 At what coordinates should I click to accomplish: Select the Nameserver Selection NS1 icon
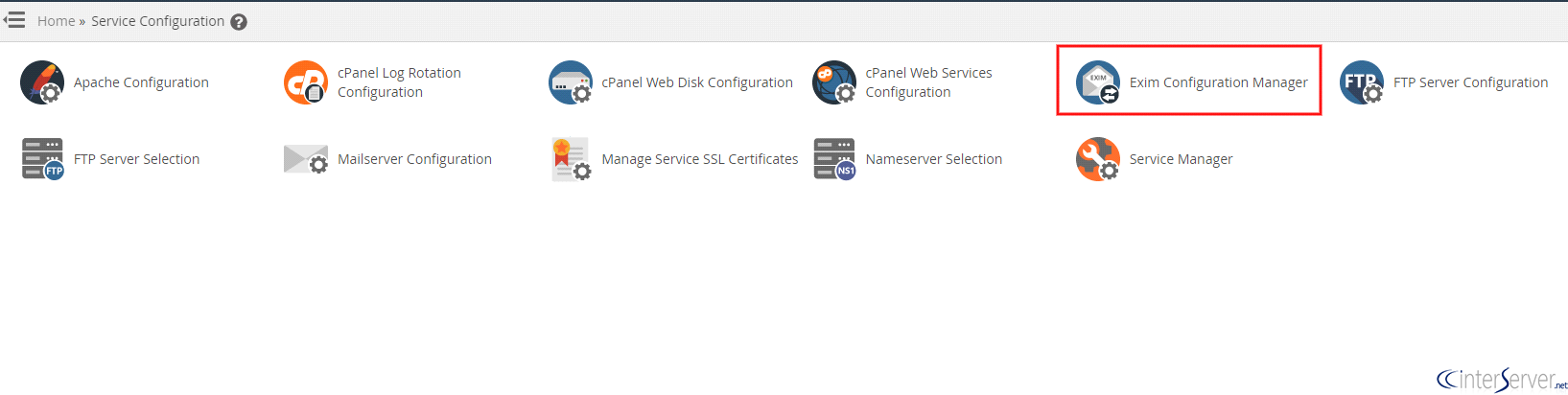(834, 159)
